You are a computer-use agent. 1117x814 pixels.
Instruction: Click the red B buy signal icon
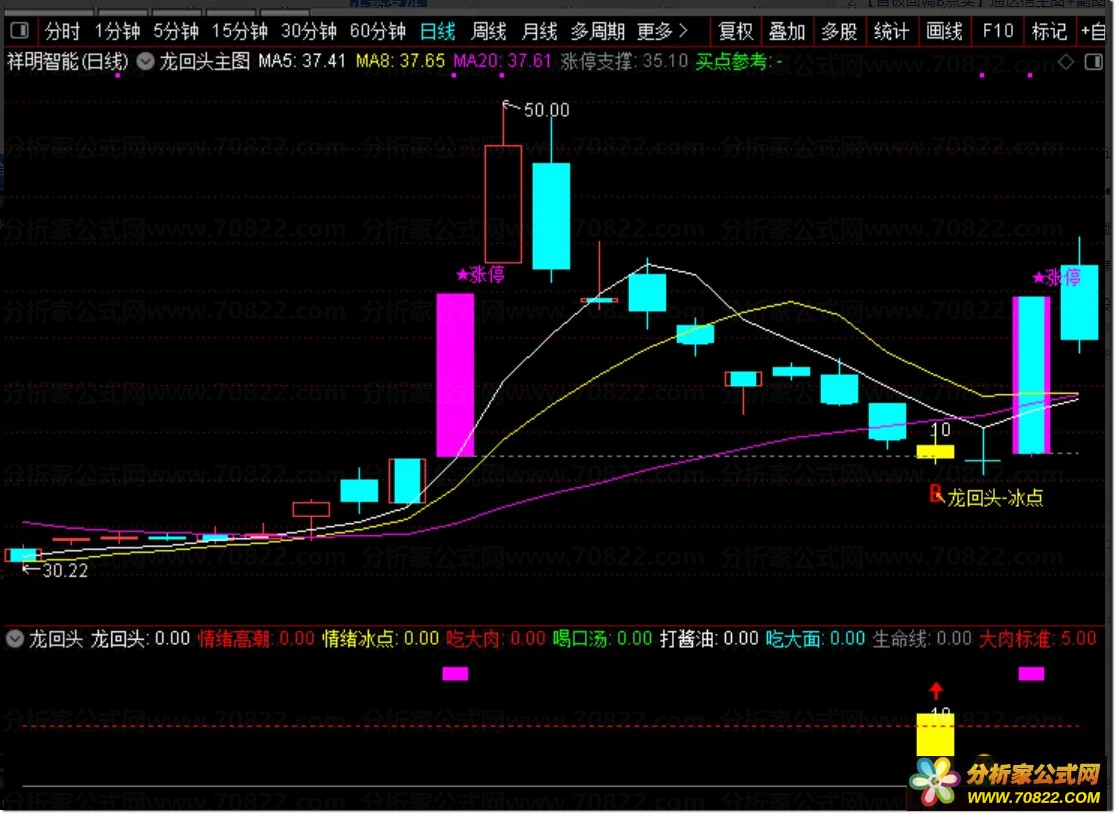coord(937,495)
